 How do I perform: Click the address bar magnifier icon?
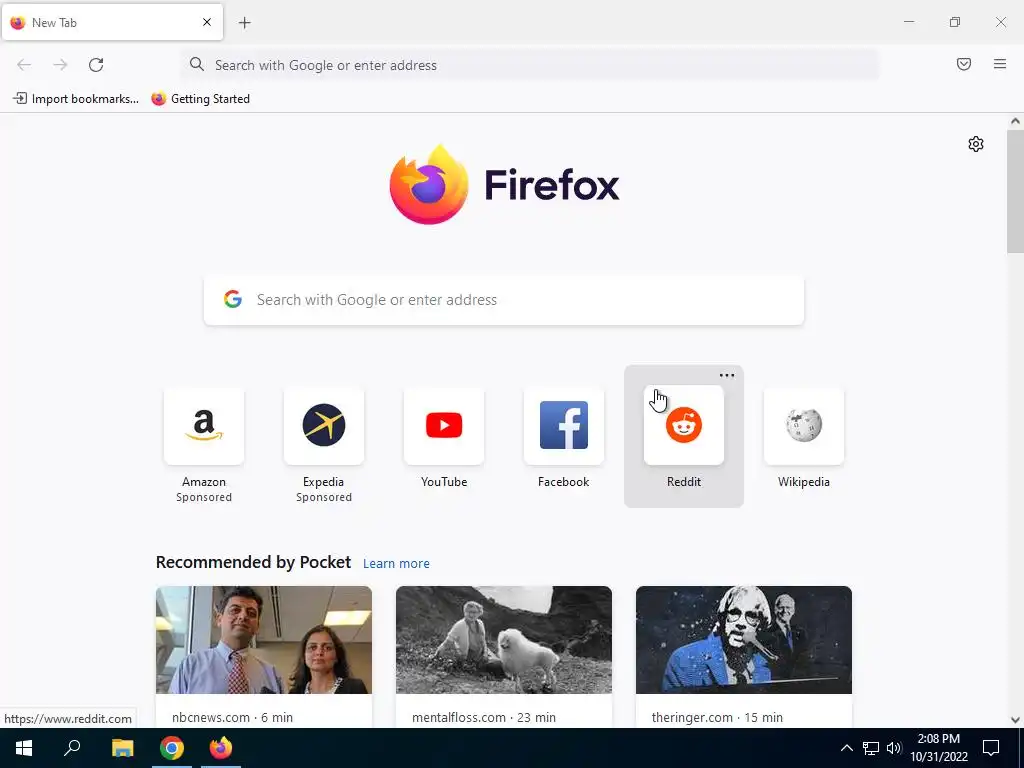pos(197,64)
